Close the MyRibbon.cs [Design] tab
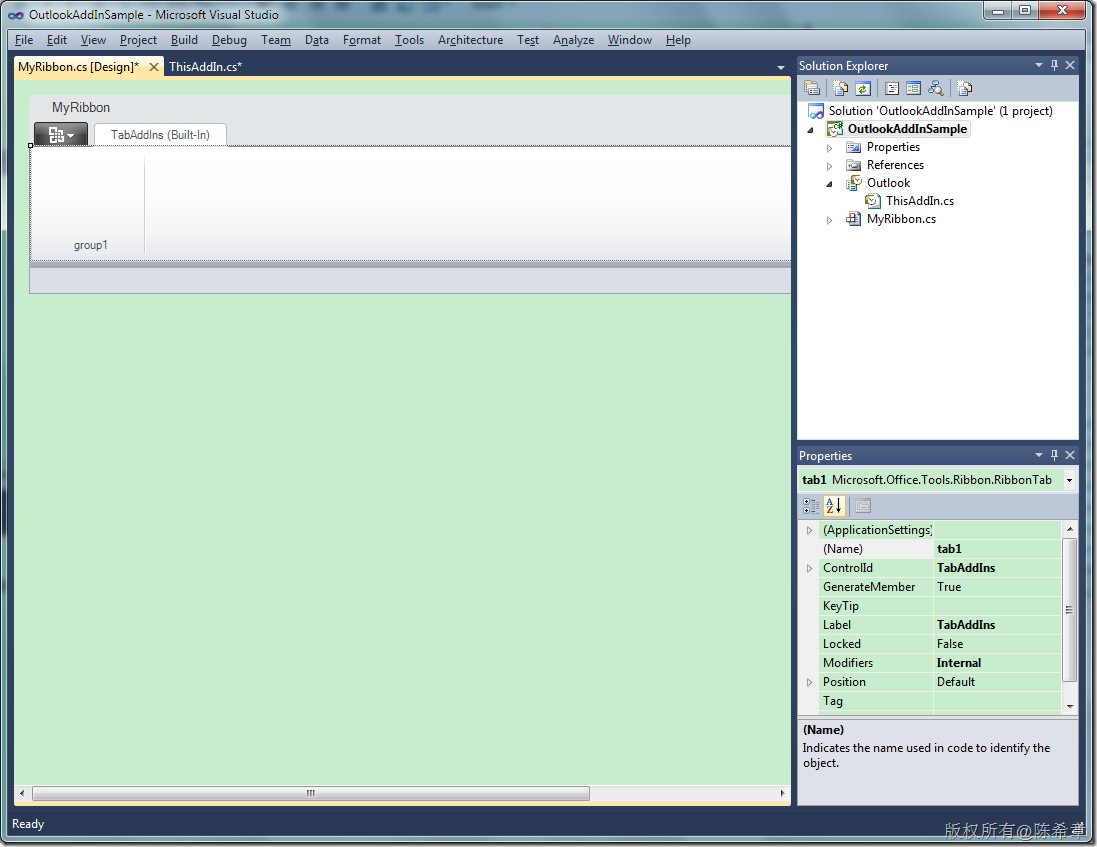1097x847 pixels. coord(154,67)
